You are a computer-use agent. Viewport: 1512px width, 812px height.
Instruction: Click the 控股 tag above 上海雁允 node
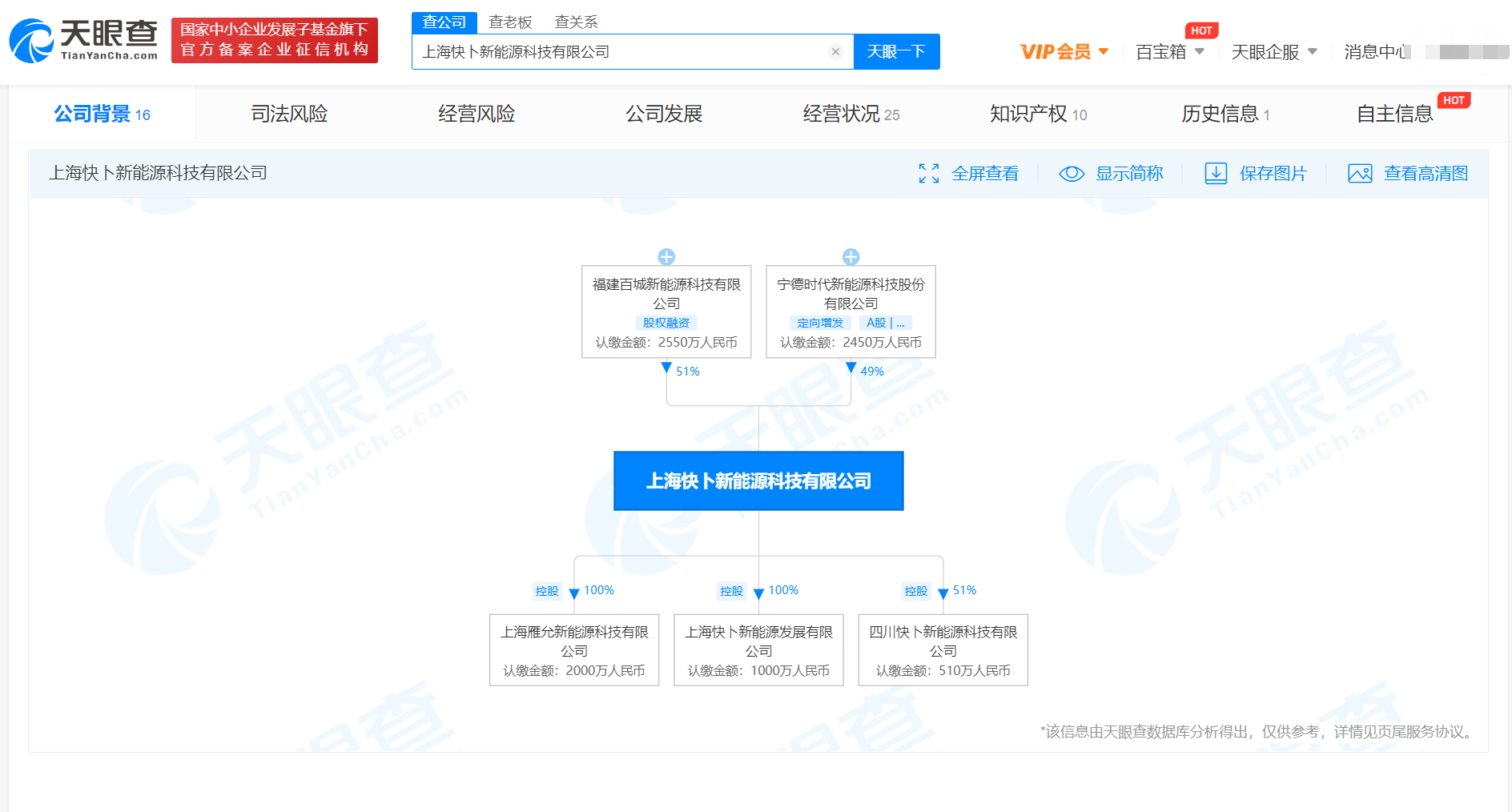[547, 591]
